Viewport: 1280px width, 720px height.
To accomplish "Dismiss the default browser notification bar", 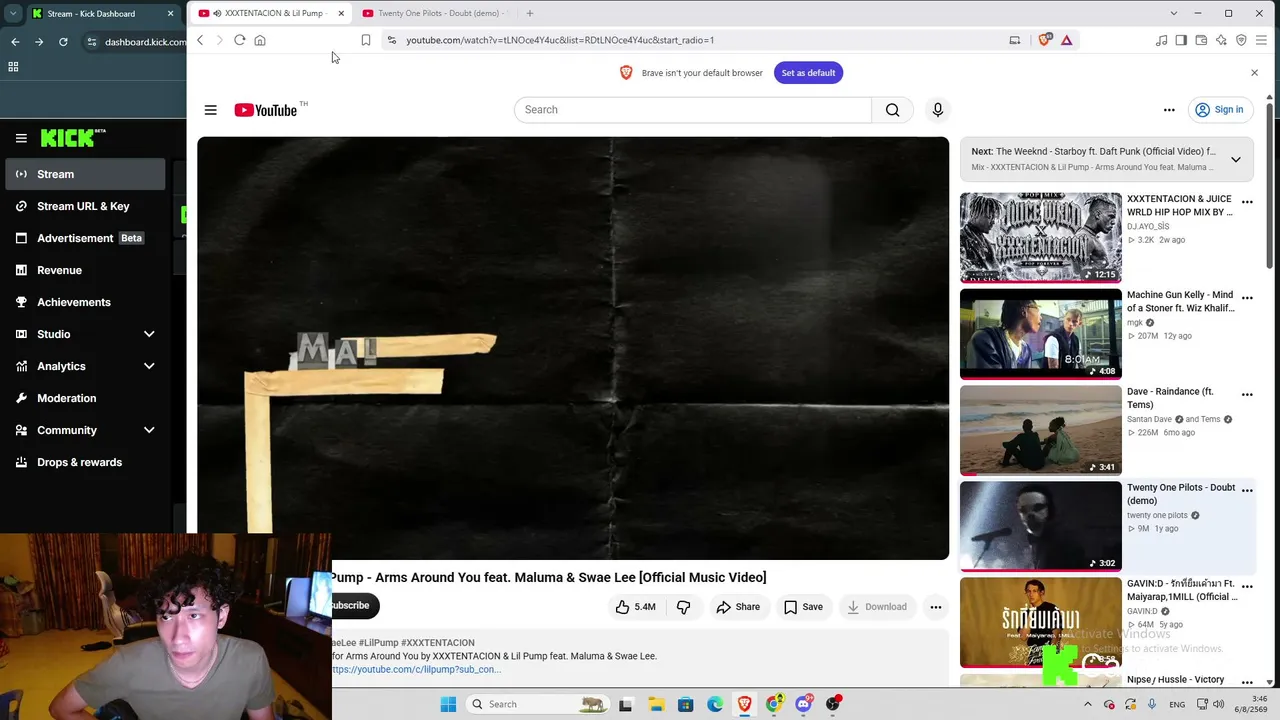I will pos(1254,73).
